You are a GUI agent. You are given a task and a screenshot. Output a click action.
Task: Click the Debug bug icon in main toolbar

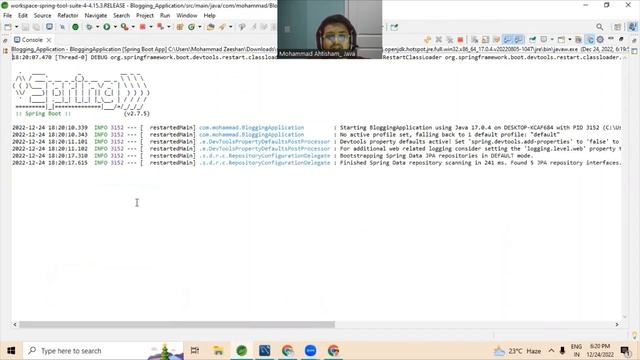click(89, 27)
